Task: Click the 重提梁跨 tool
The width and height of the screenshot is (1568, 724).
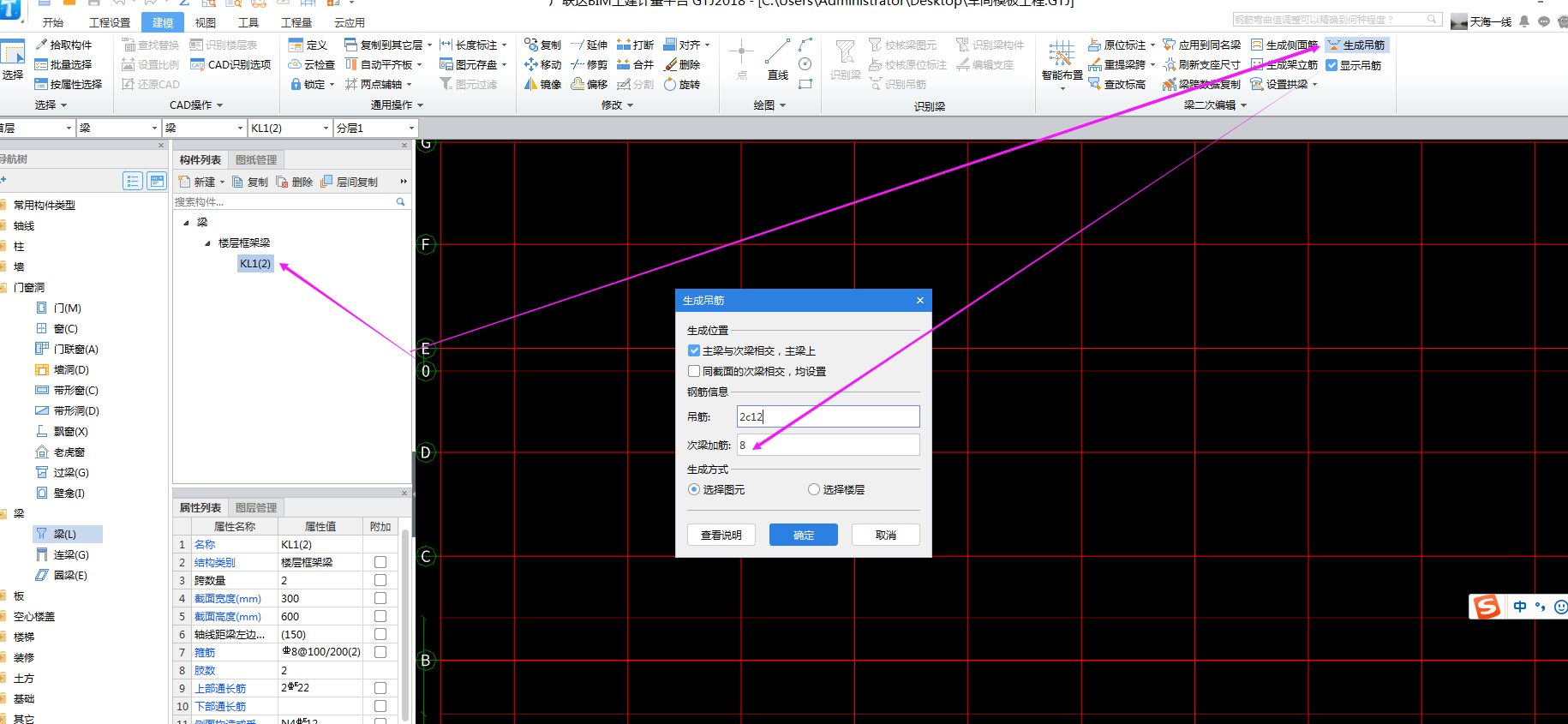Action: pos(1122,64)
